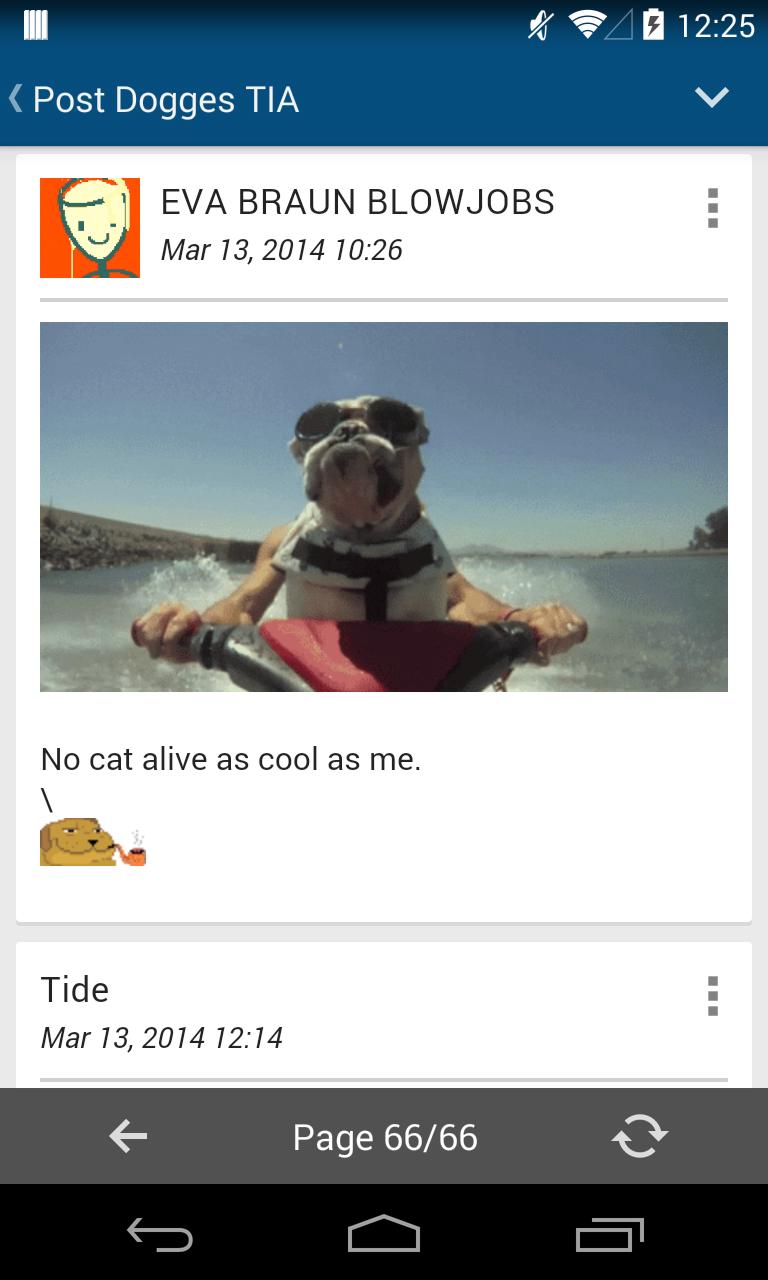The width and height of the screenshot is (768, 1280).
Task: Refresh the thread with the reload icon
Action: coord(640,1136)
